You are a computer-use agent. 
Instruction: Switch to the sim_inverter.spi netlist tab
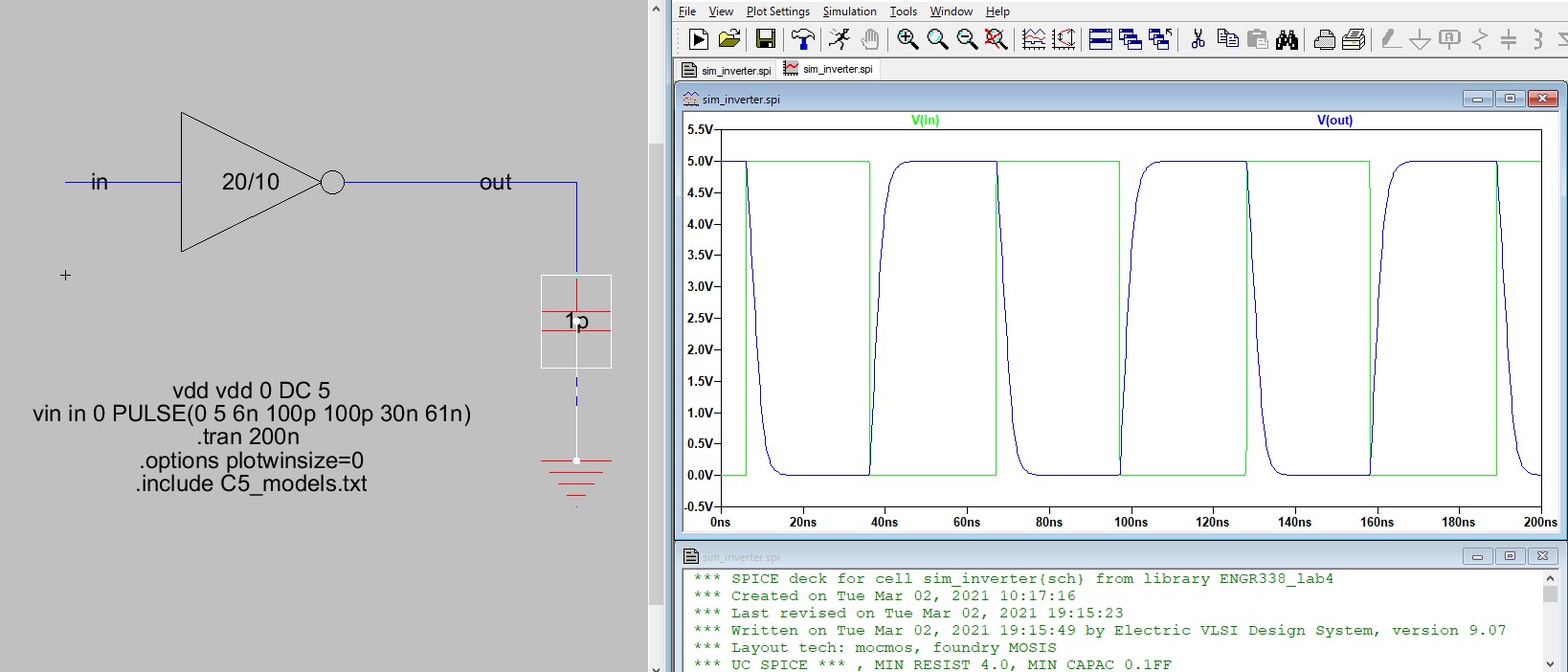727,70
